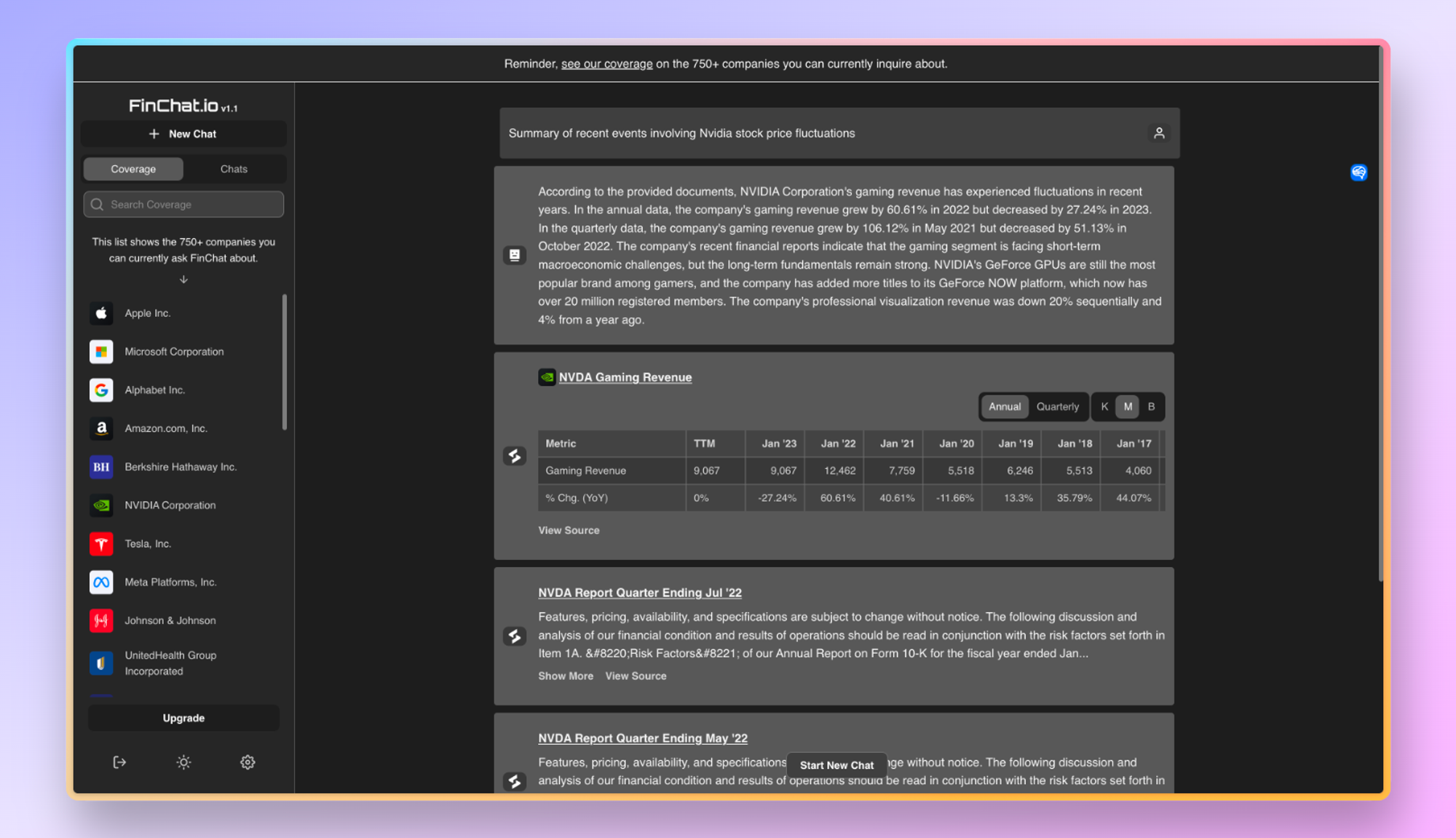Click the NVIDIA logo icon in sidebar
The image size is (1456, 838).
tap(101, 505)
